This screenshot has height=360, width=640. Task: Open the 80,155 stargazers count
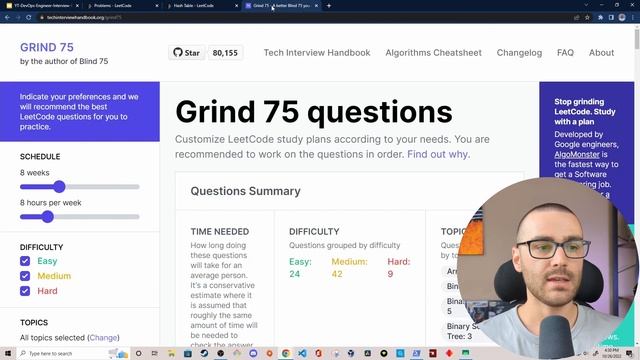225,53
